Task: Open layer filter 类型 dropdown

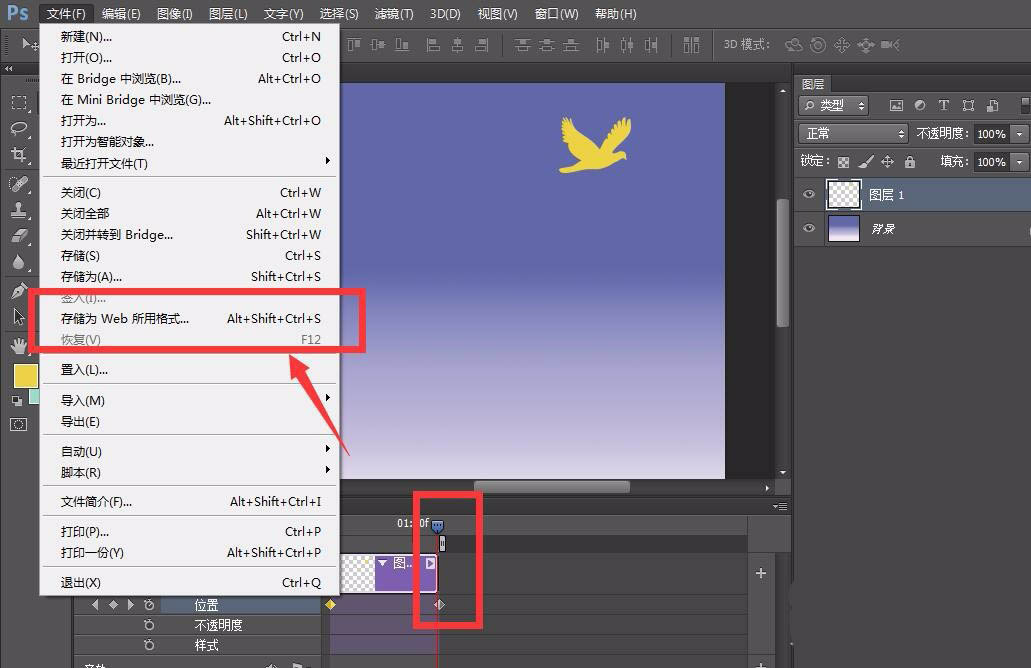Action: (834, 105)
